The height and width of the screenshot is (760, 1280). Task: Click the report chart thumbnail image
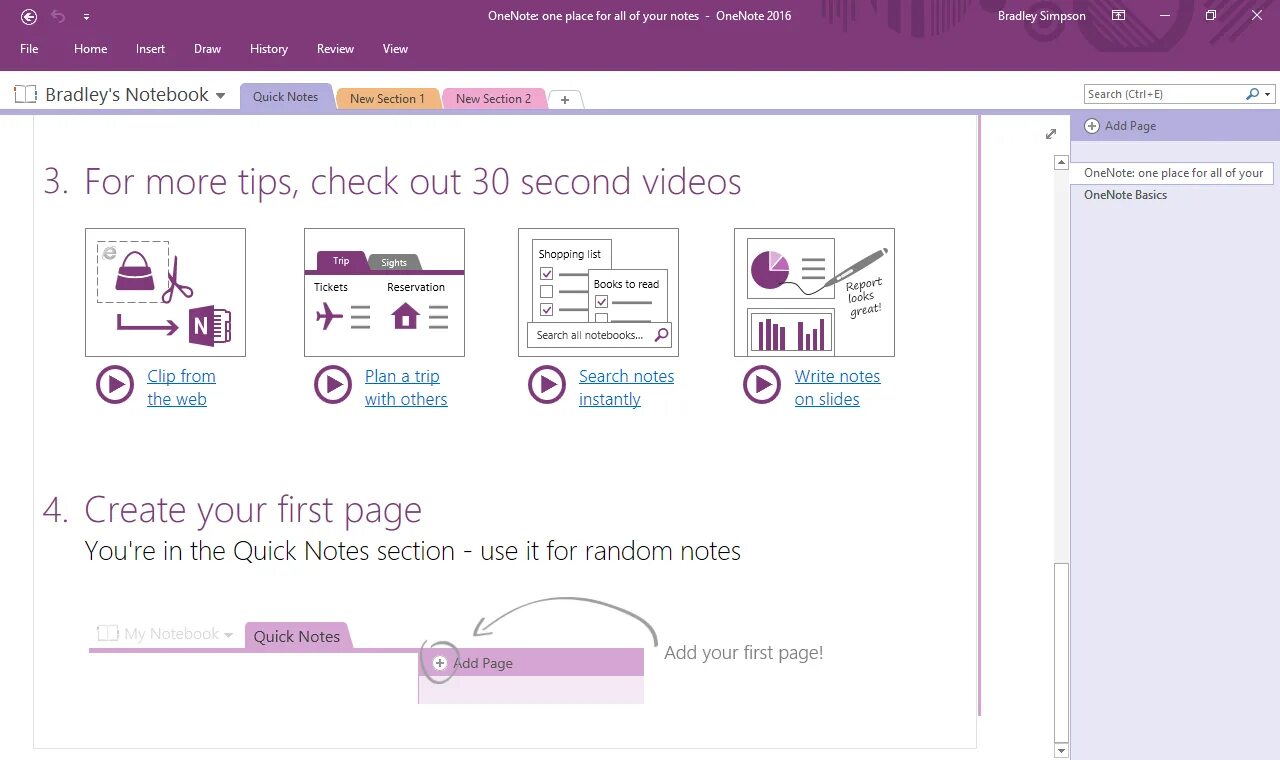click(814, 292)
